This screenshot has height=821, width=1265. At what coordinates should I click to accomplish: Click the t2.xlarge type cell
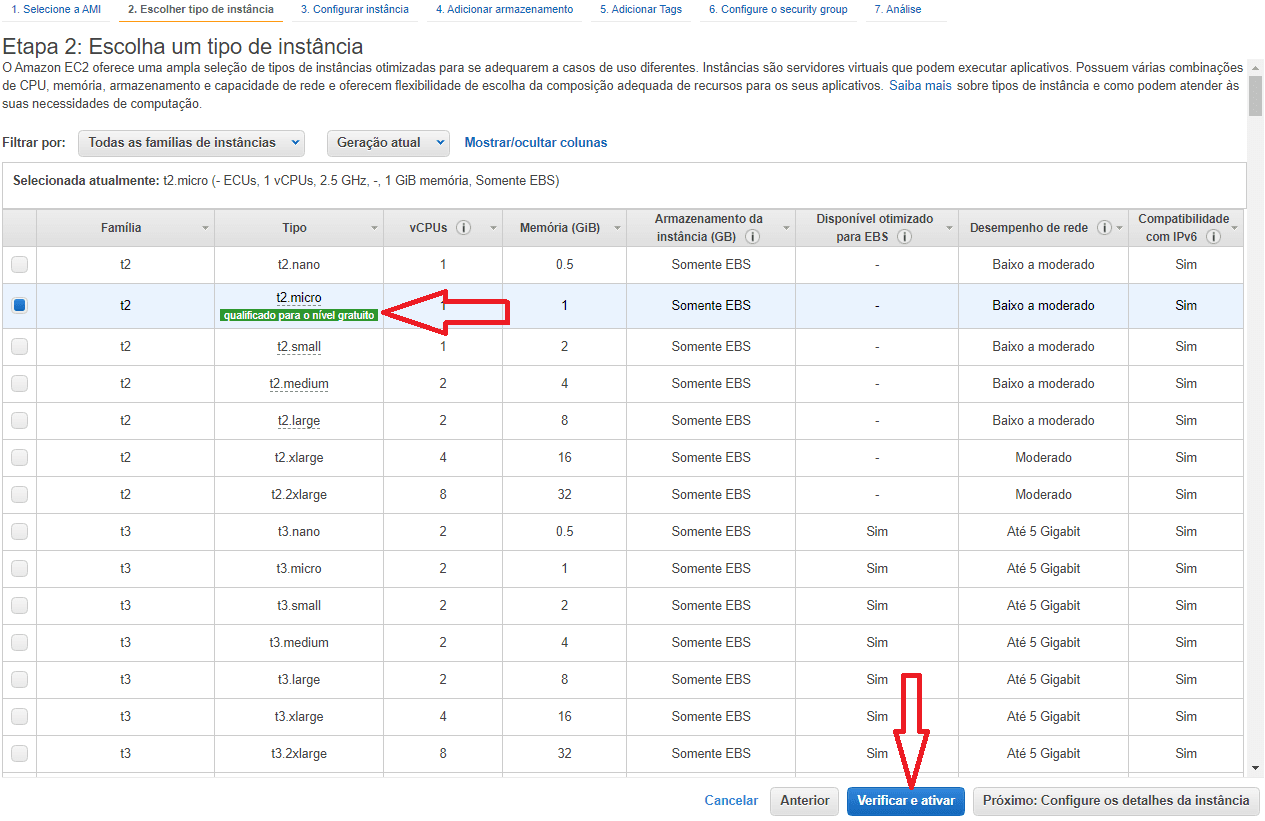299,458
